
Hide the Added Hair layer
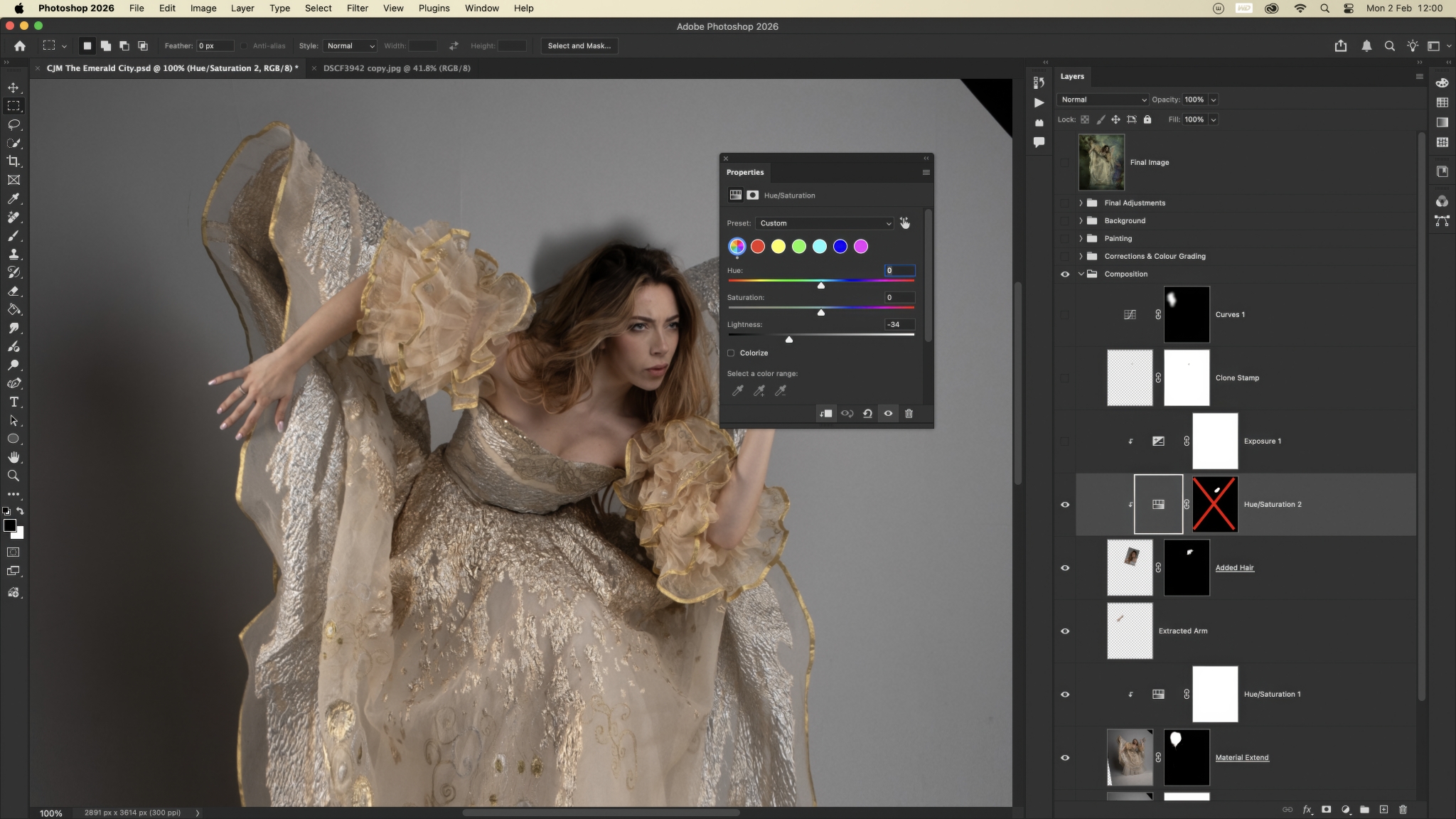[x=1065, y=568]
